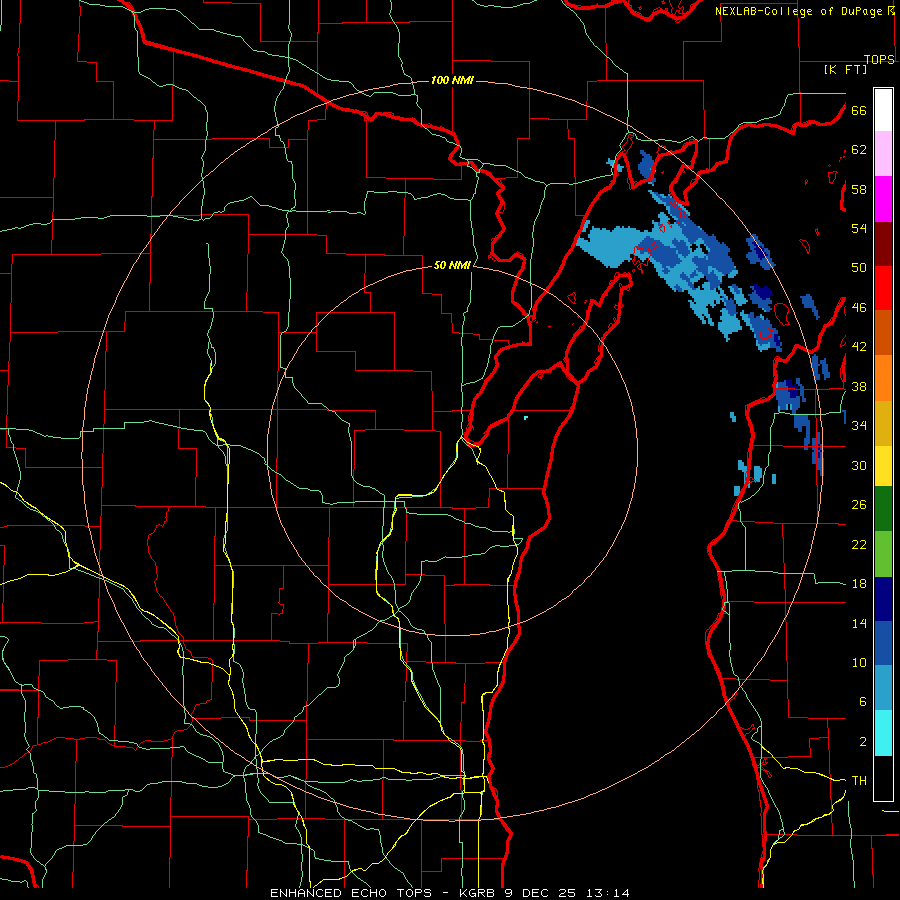Screen dimensions: 900x900
Task: Click the bright yellow legend swatch
Action: tap(883, 465)
